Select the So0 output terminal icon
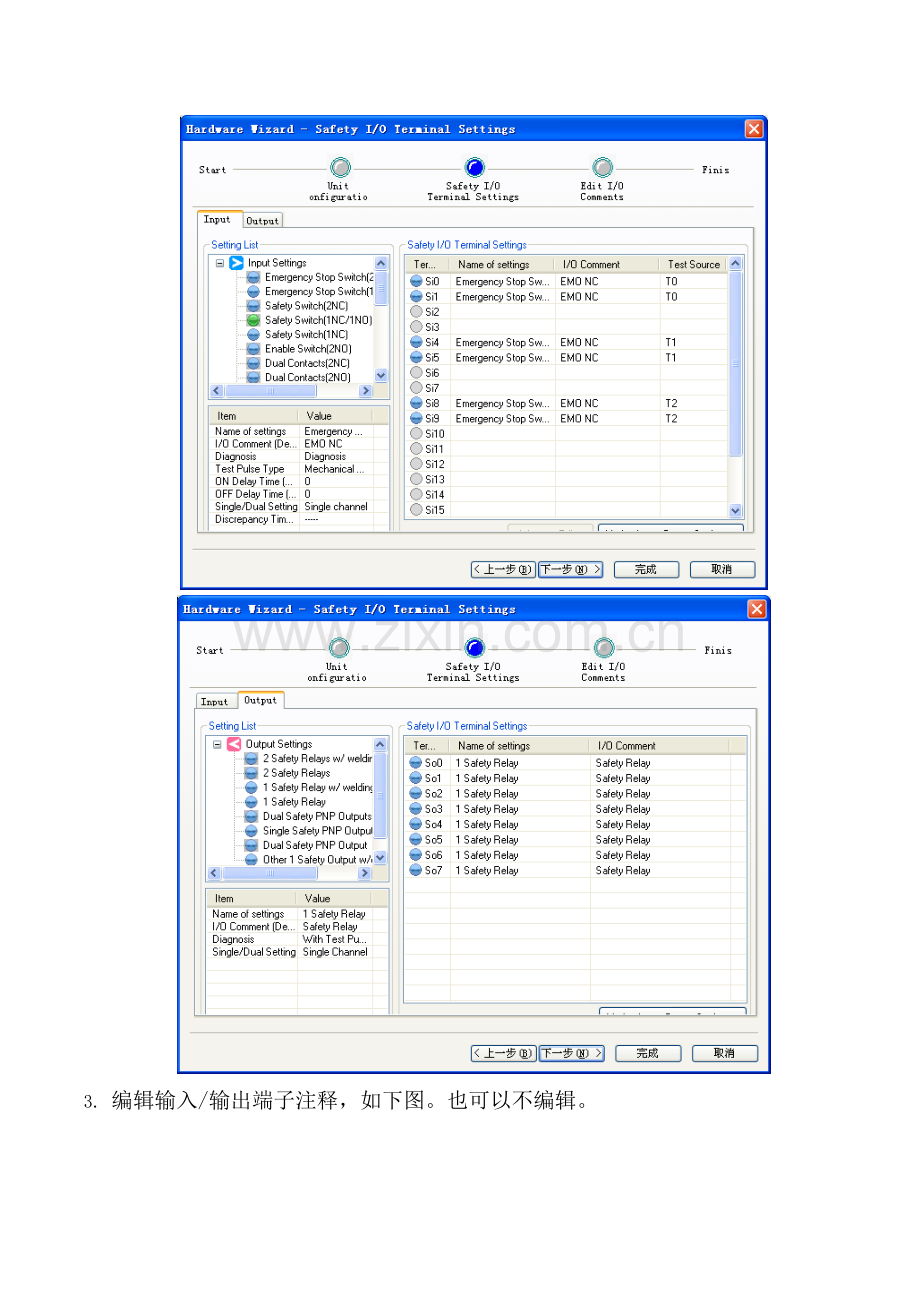Viewport: 920px width, 1302px height. 416,763
